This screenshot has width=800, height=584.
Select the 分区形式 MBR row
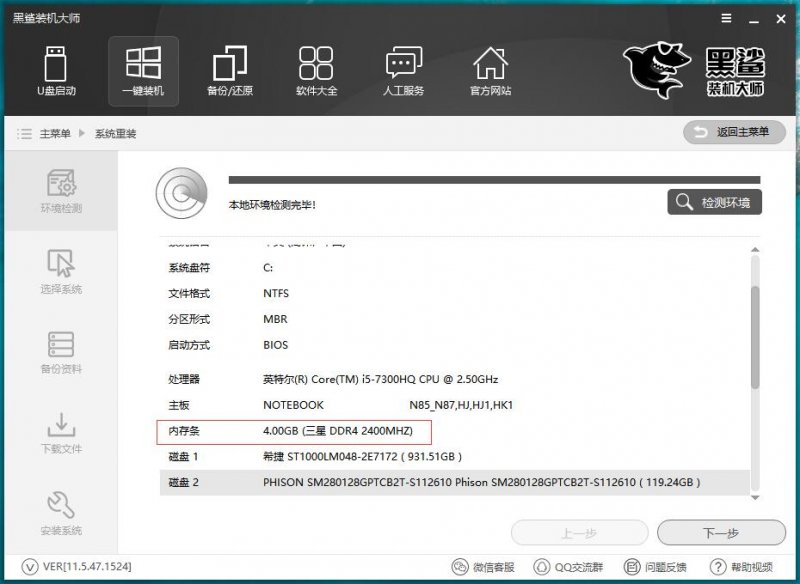pos(455,319)
